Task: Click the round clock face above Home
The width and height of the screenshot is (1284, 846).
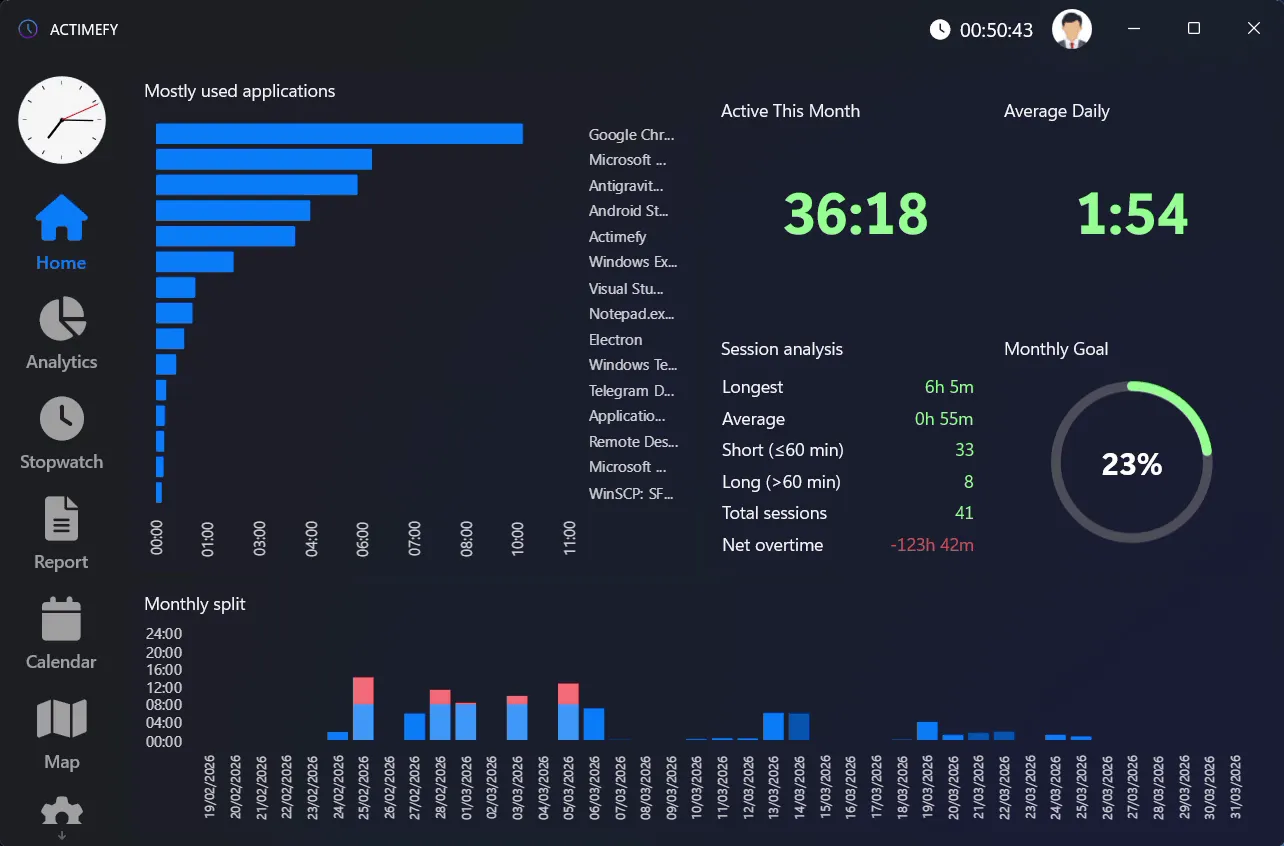Action: click(x=61, y=120)
